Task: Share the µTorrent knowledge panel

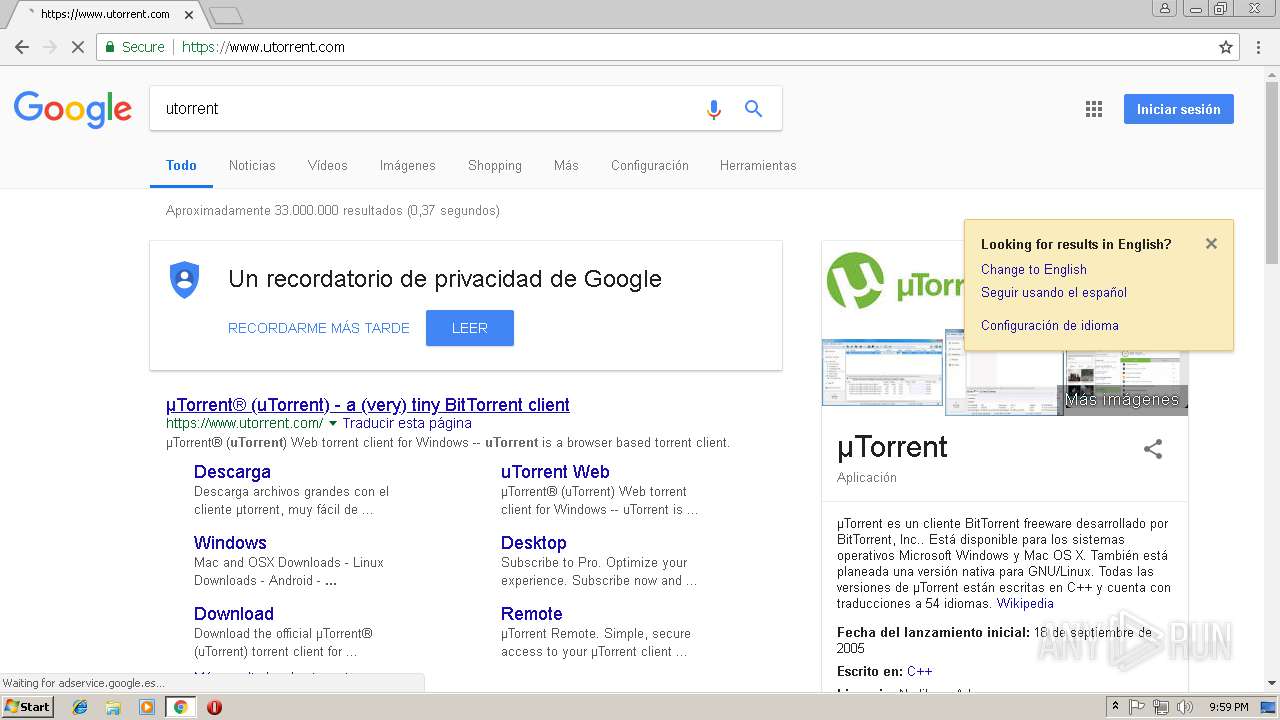Action: (x=1153, y=449)
